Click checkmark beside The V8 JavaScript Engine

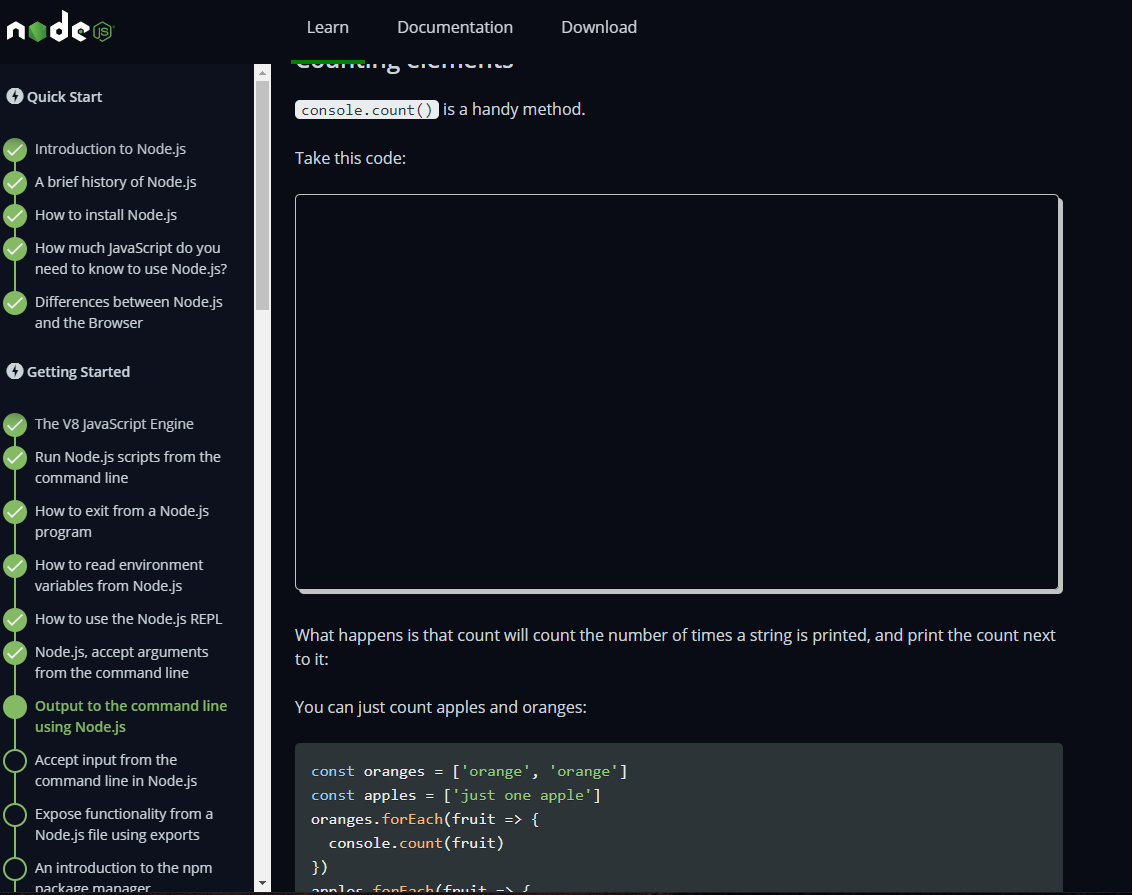point(15,425)
